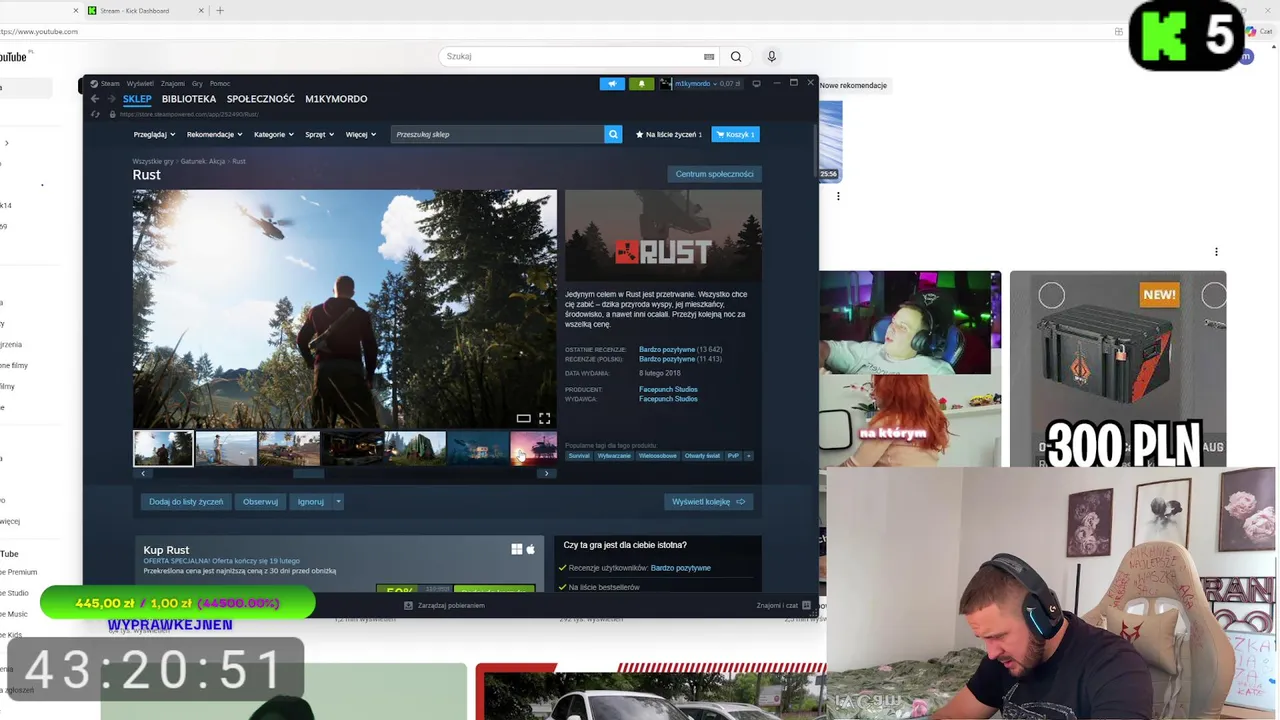
Task: Click the Steam logo menu in the title bar
Action: [x=104, y=84]
